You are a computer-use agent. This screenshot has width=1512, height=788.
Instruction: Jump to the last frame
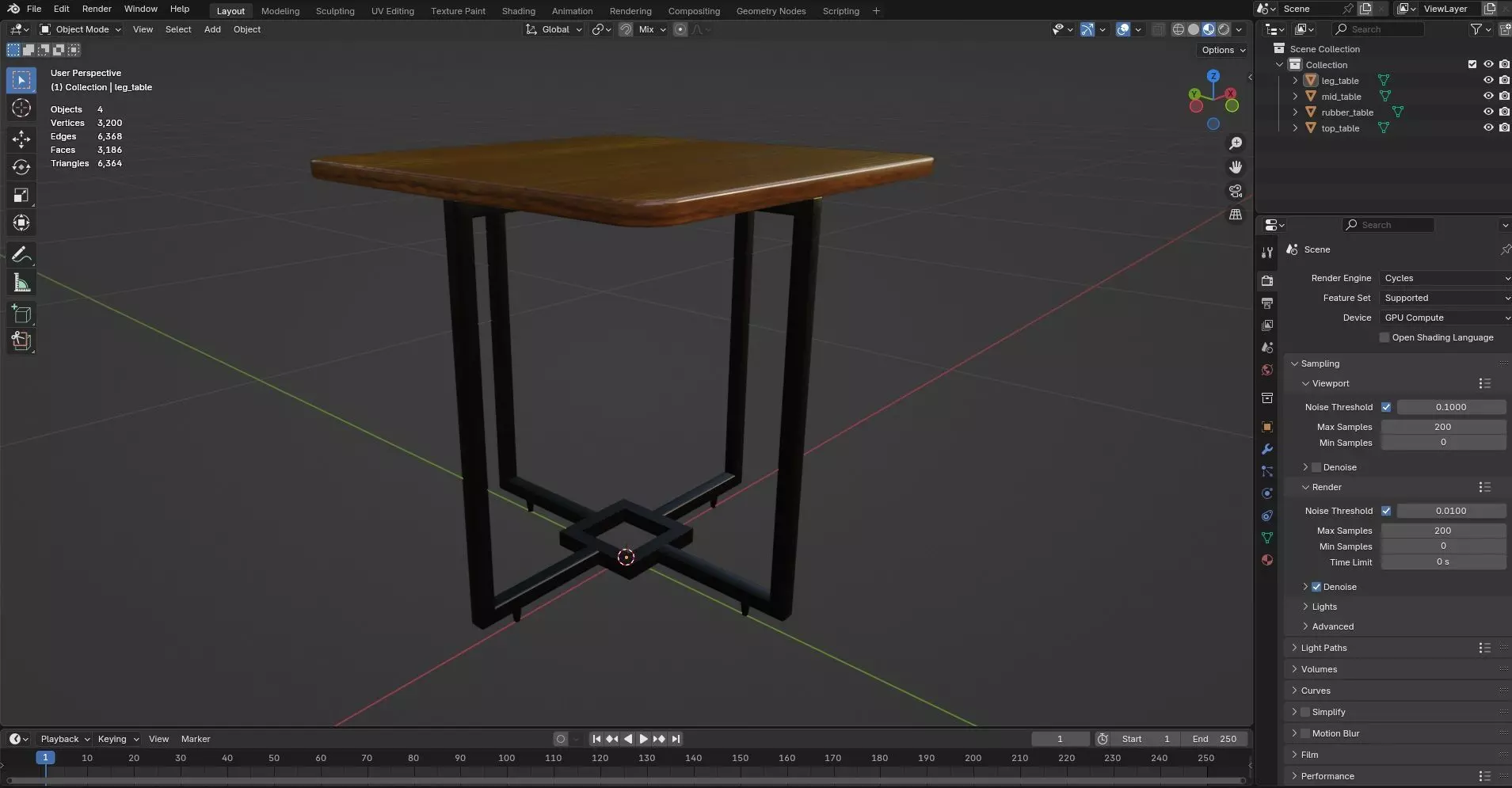click(x=676, y=739)
